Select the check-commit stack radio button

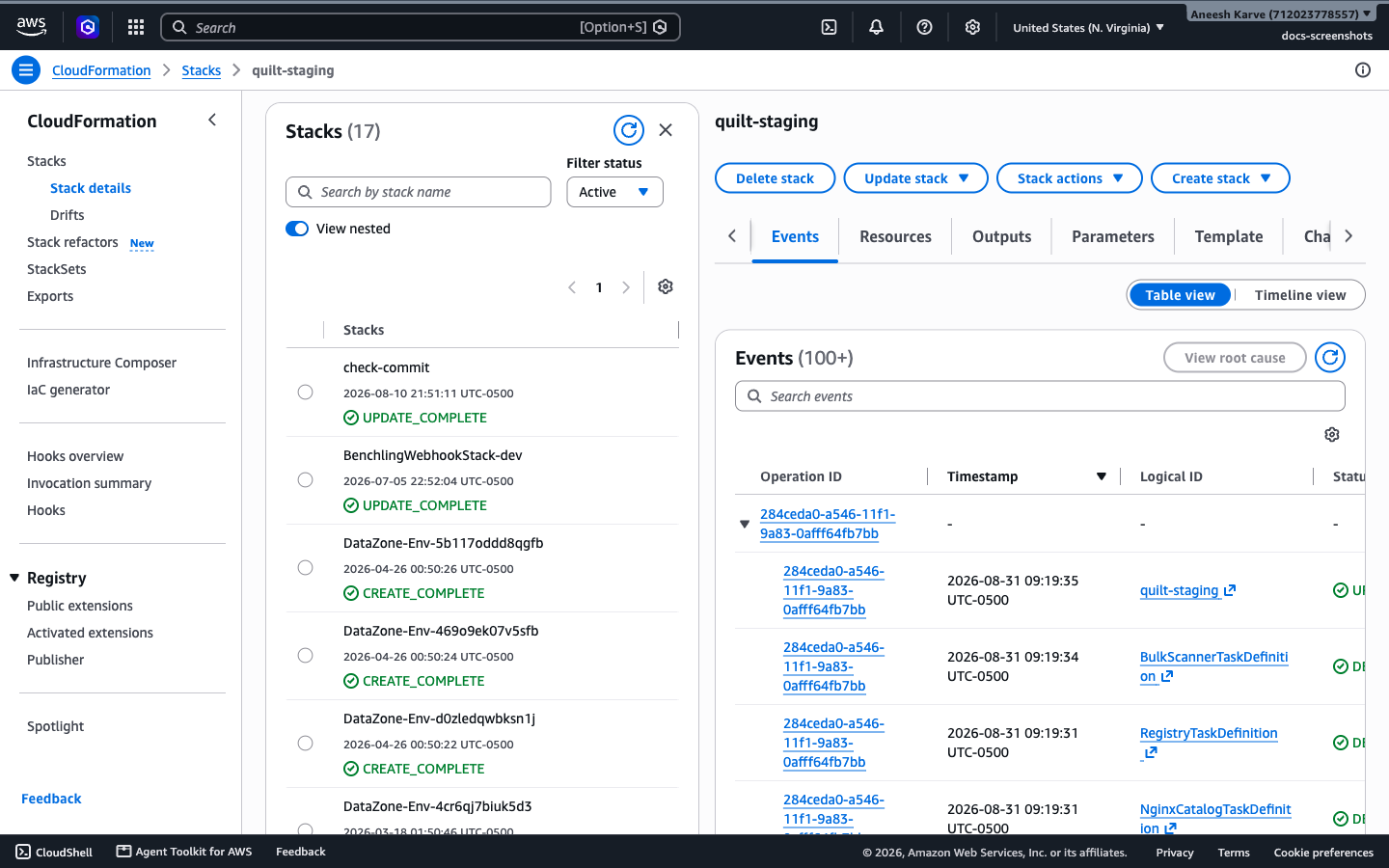[x=305, y=392]
